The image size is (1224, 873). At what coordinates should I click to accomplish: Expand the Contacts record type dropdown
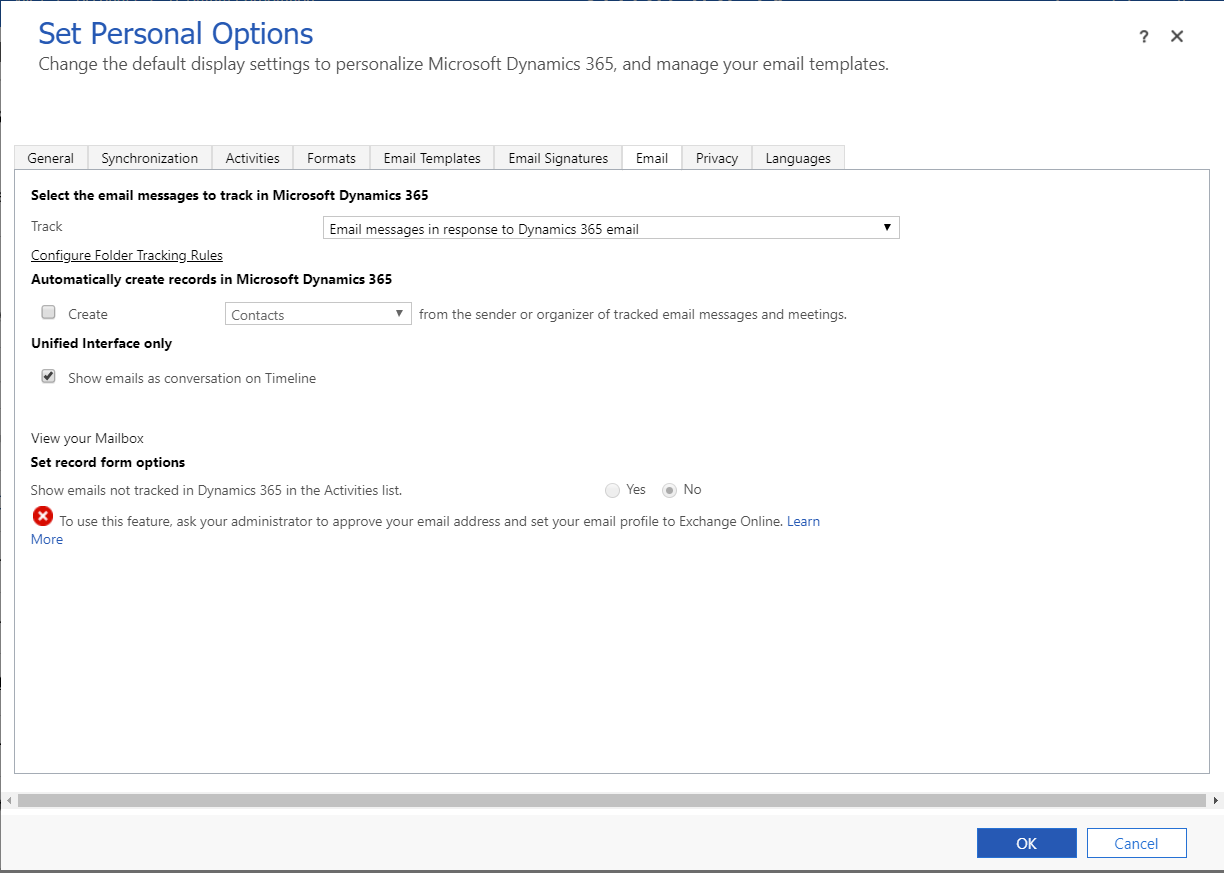(318, 314)
